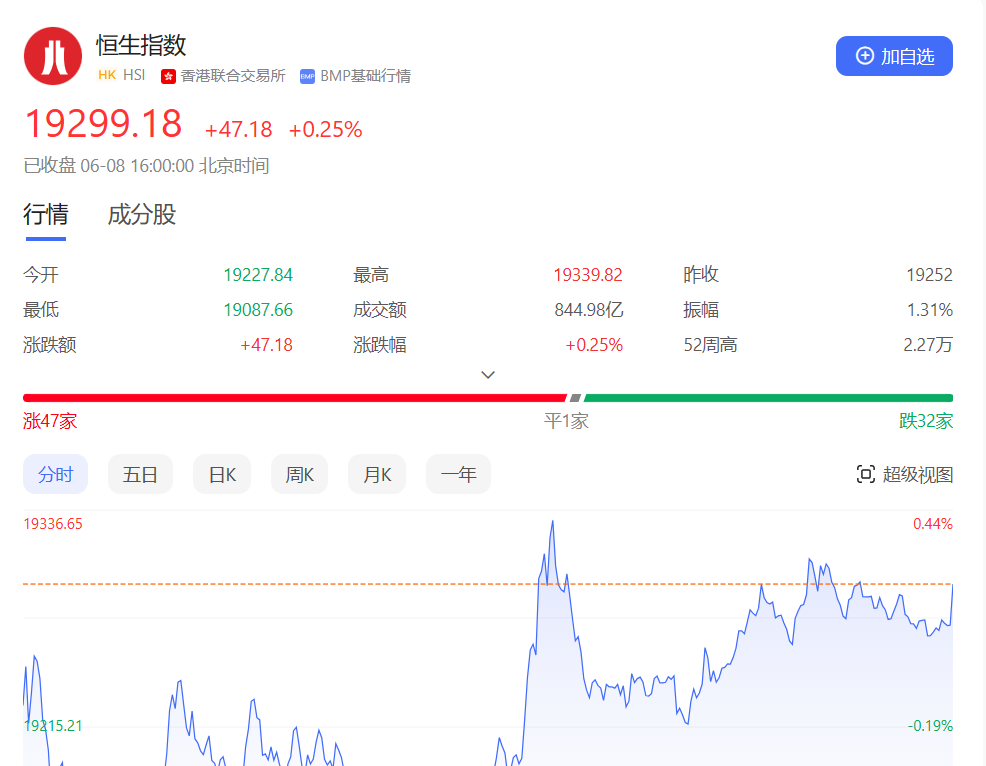The height and width of the screenshot is (766, 986).
Task: Click the header change amount +47.18
Action: click(x=238, y=130)
